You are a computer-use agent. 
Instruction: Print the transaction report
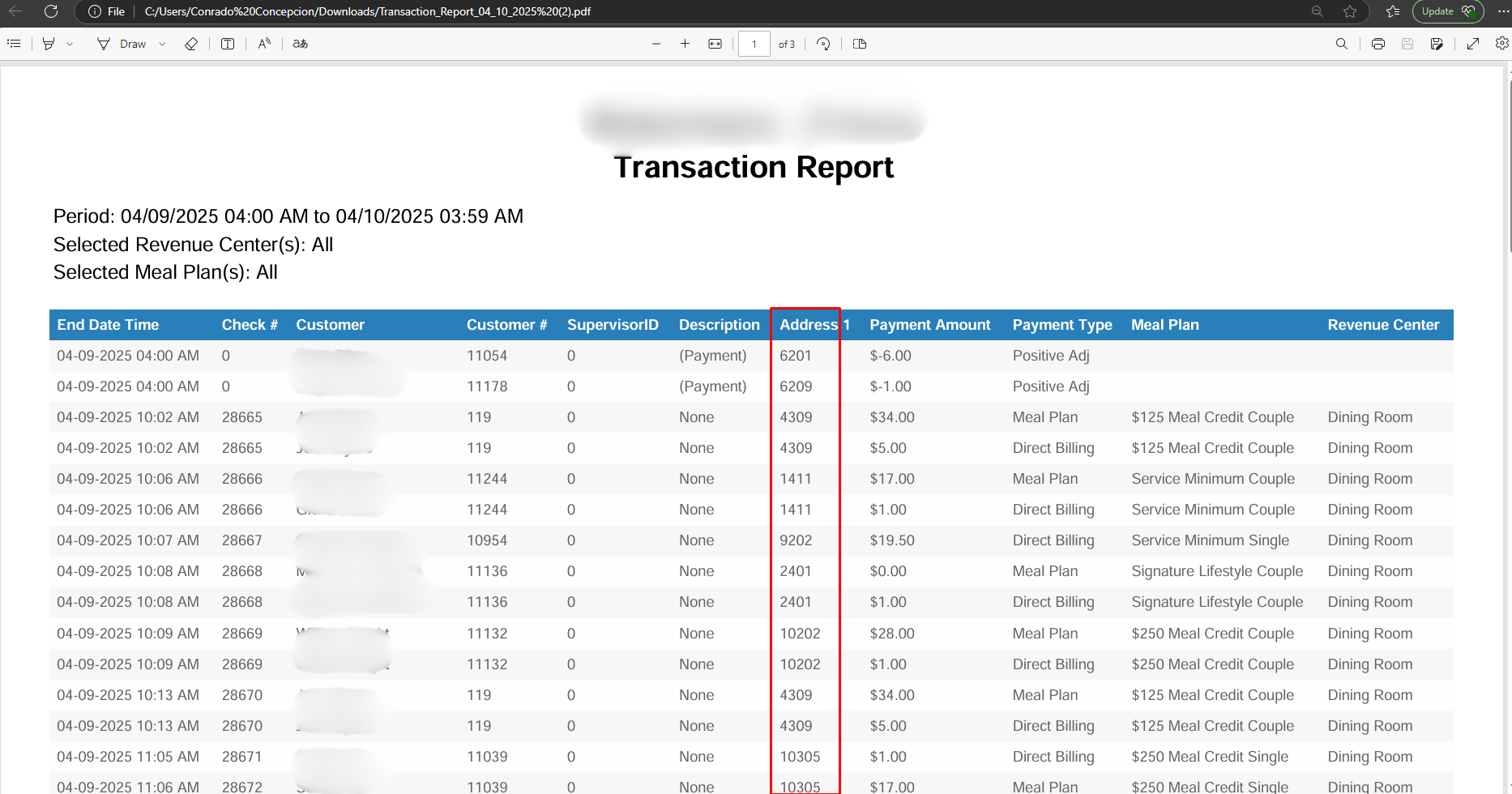1378,44
